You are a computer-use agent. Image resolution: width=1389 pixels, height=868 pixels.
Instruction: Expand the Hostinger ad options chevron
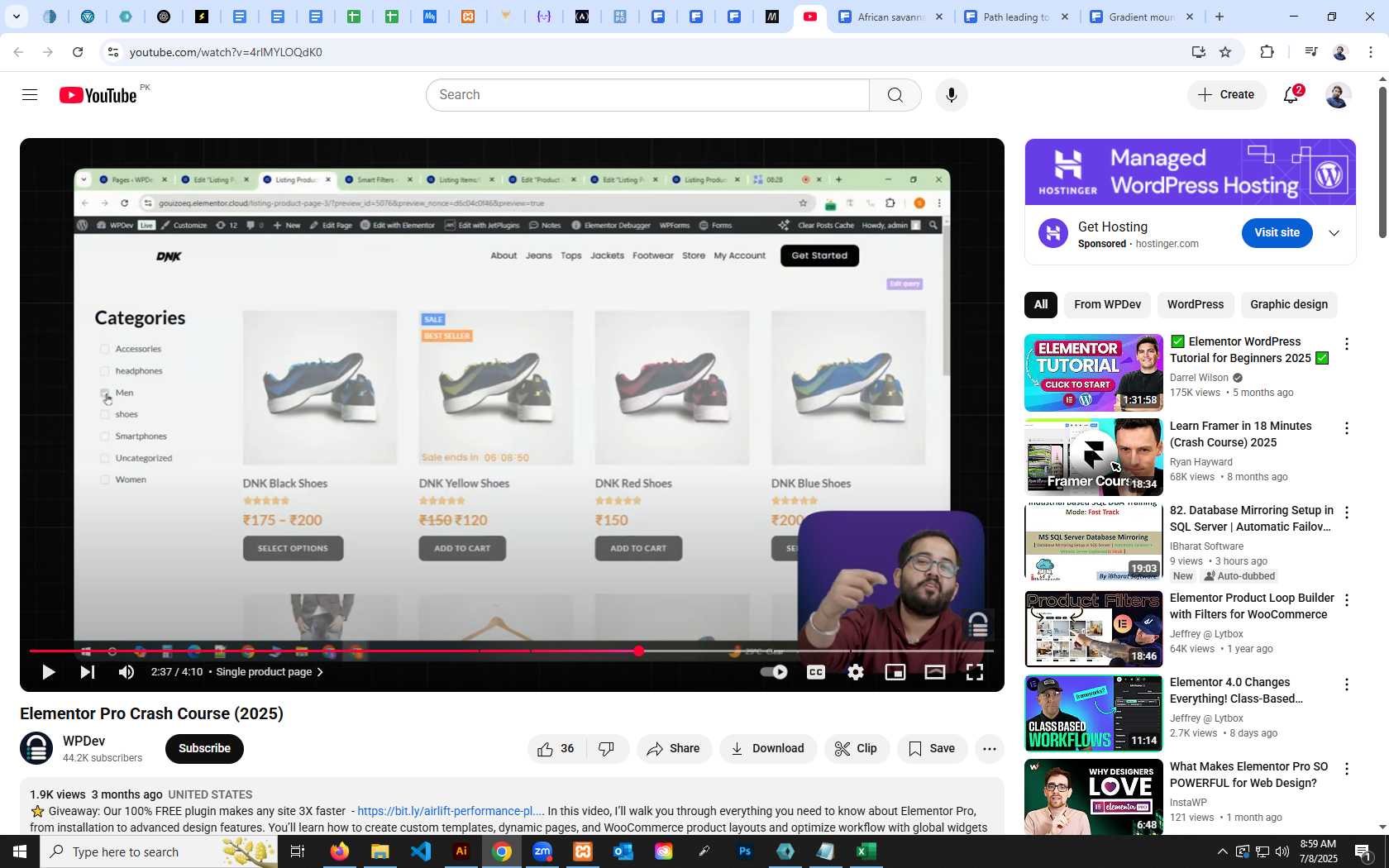(x=1334, y=233)
